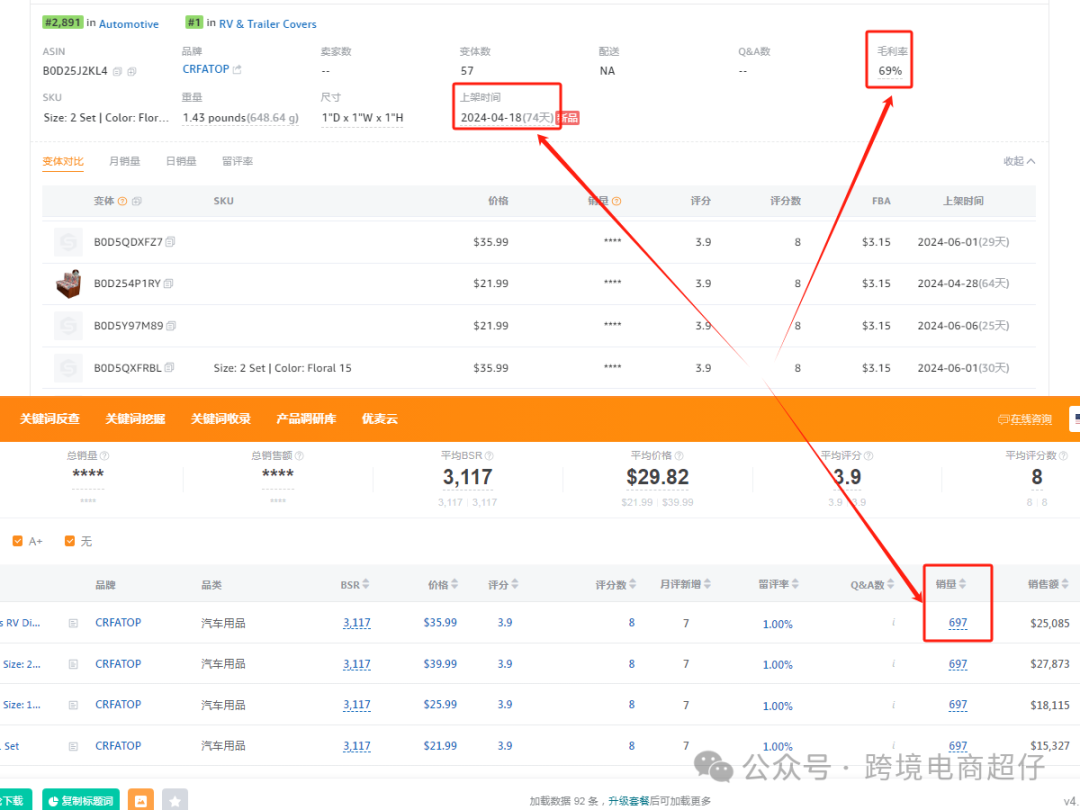Click the 升级套餐 upgrade link
Screen dimensions: 1080x810
pyautogui.click(x=629, y=801)
